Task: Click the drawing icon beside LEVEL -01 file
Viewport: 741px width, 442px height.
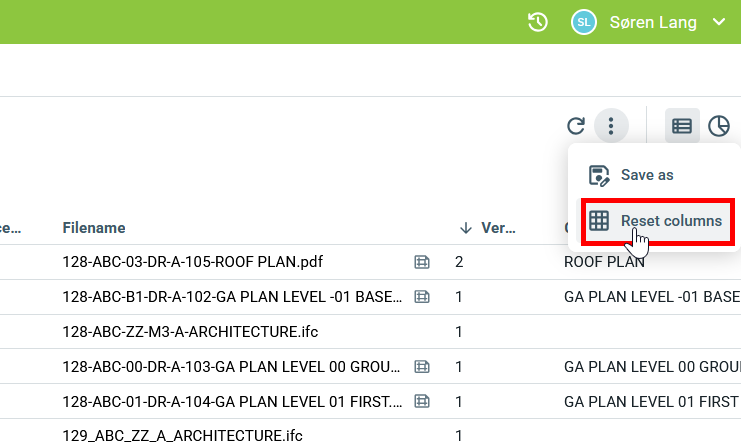Action: coord(422,297)
